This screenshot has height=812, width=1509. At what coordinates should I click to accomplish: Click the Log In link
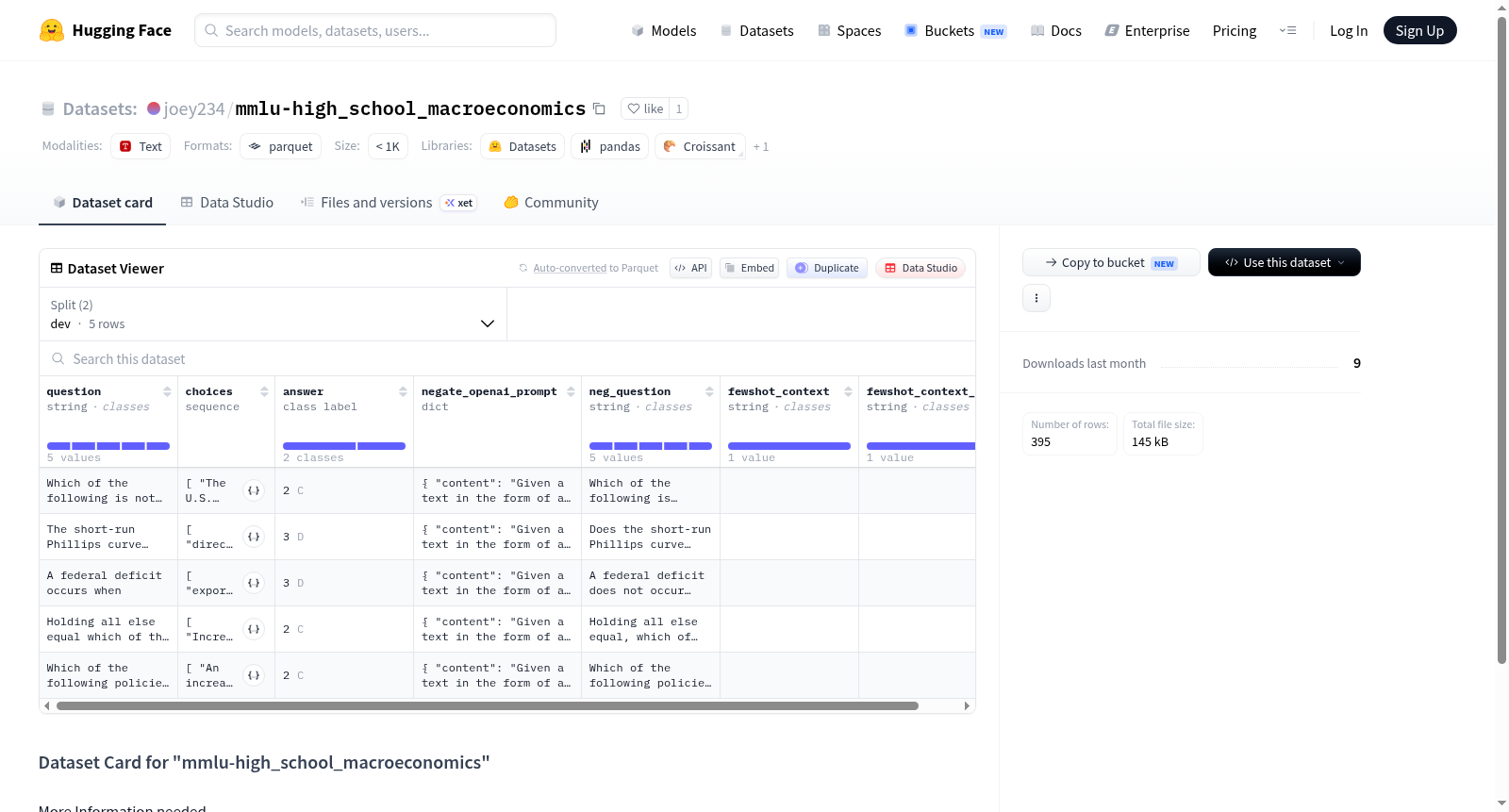pos(1349,30)
